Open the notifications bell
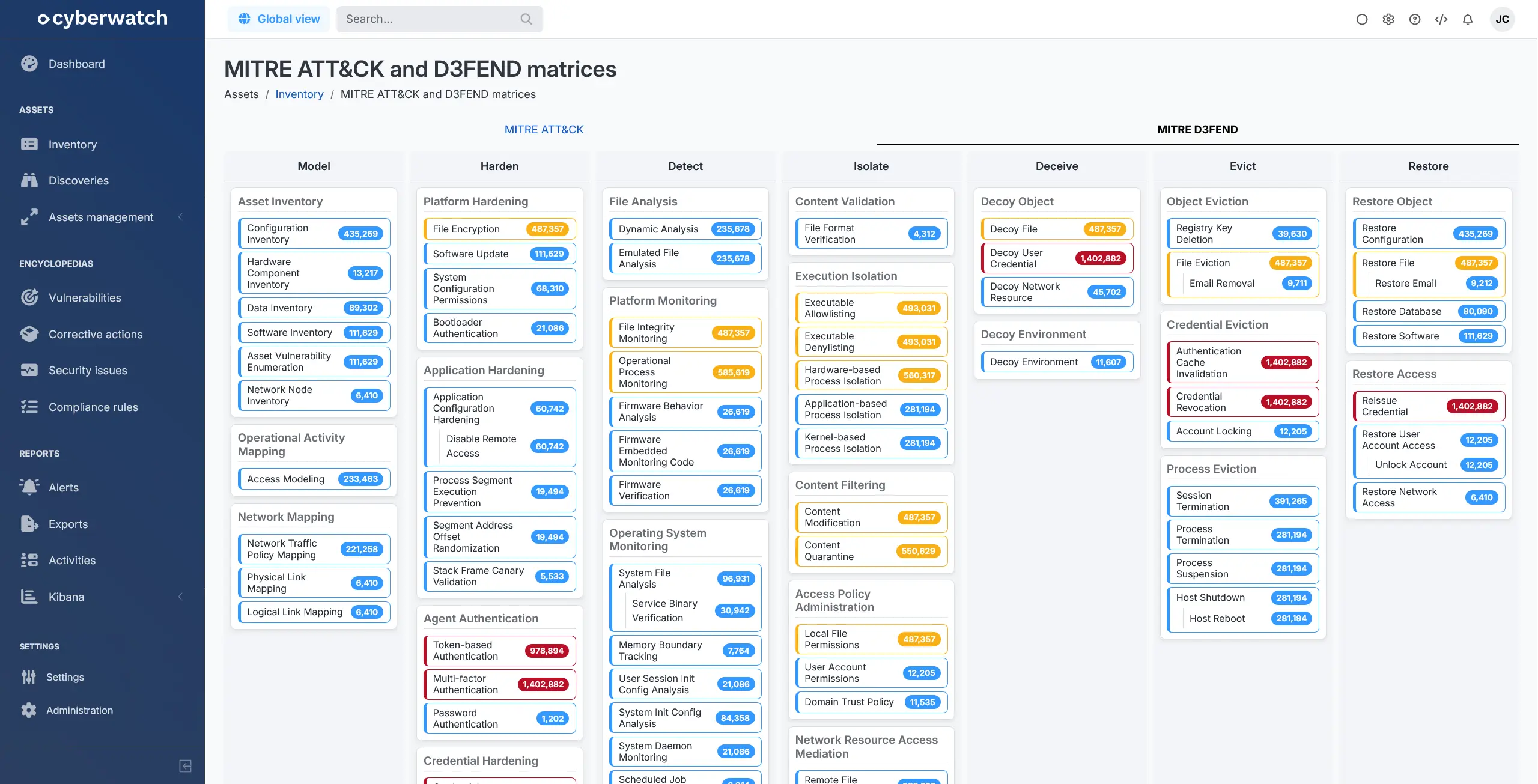Screen dimensions: 1538x784 point(1468,19)
